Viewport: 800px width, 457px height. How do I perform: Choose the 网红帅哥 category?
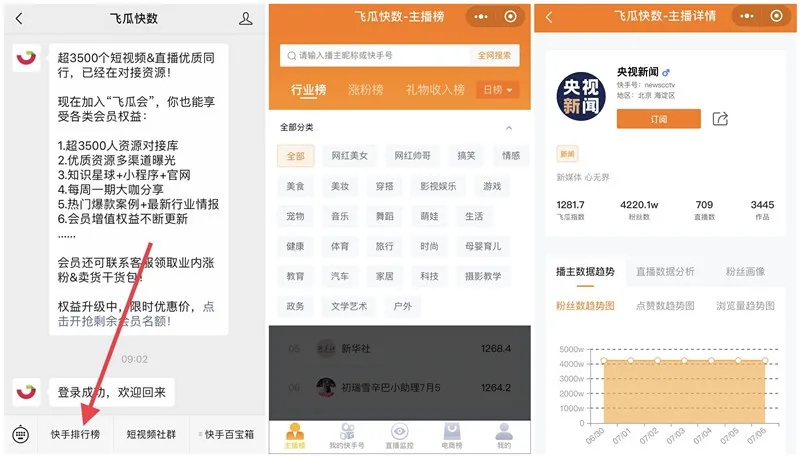coord(412,156)
